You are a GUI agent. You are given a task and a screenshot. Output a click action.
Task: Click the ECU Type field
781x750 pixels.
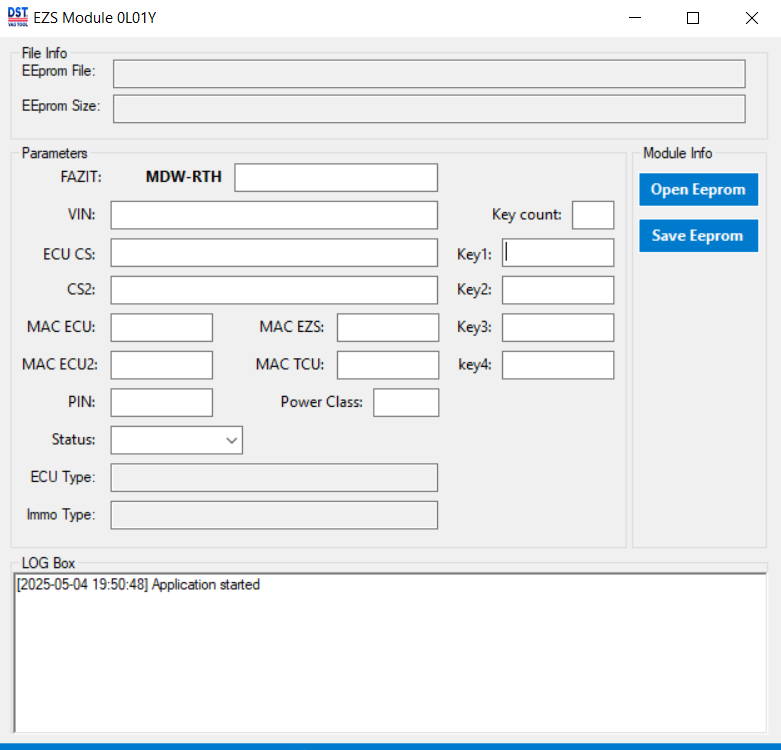click(274, 478)
